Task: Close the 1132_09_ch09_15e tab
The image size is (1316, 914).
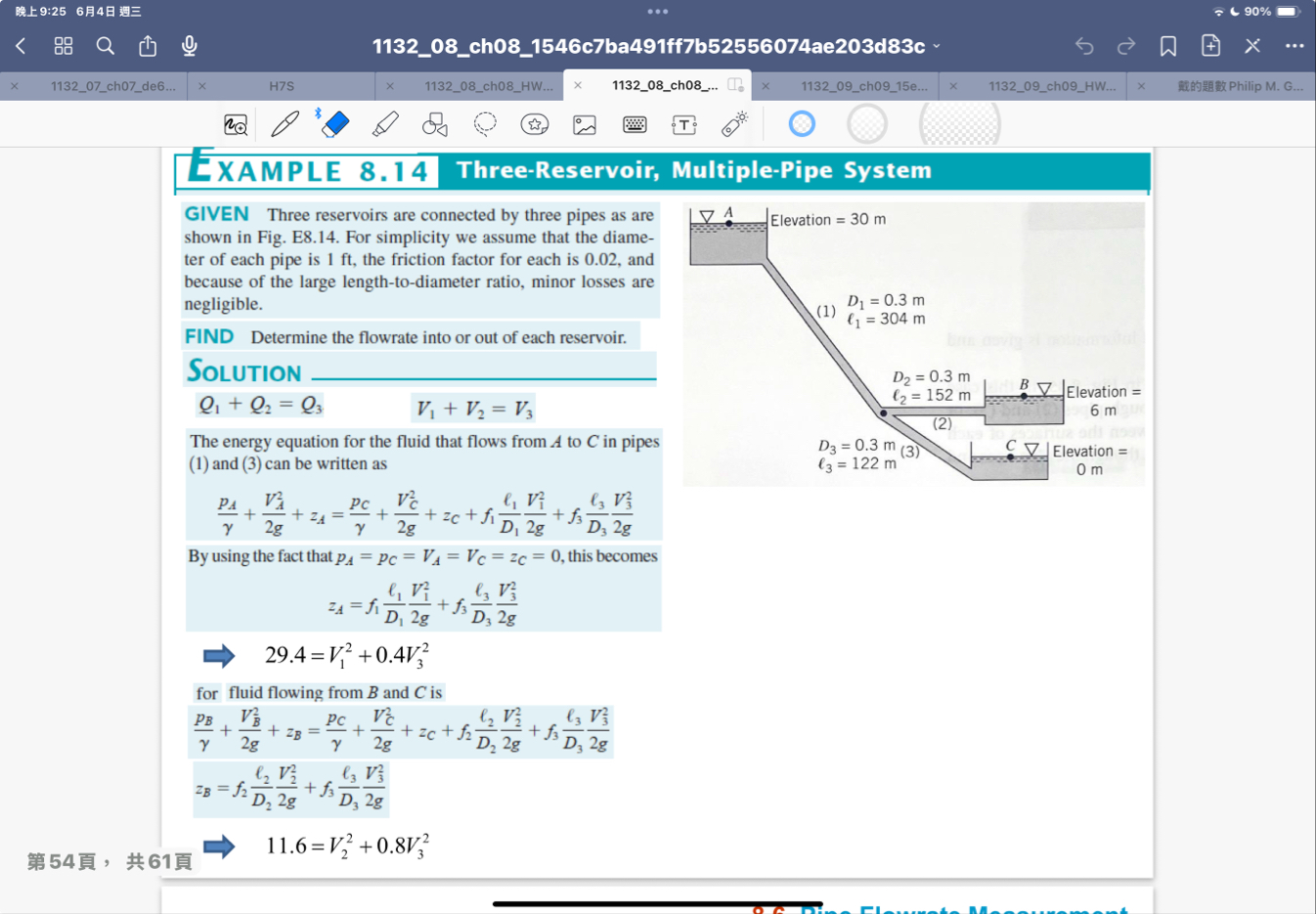Action: click(766, 86)
